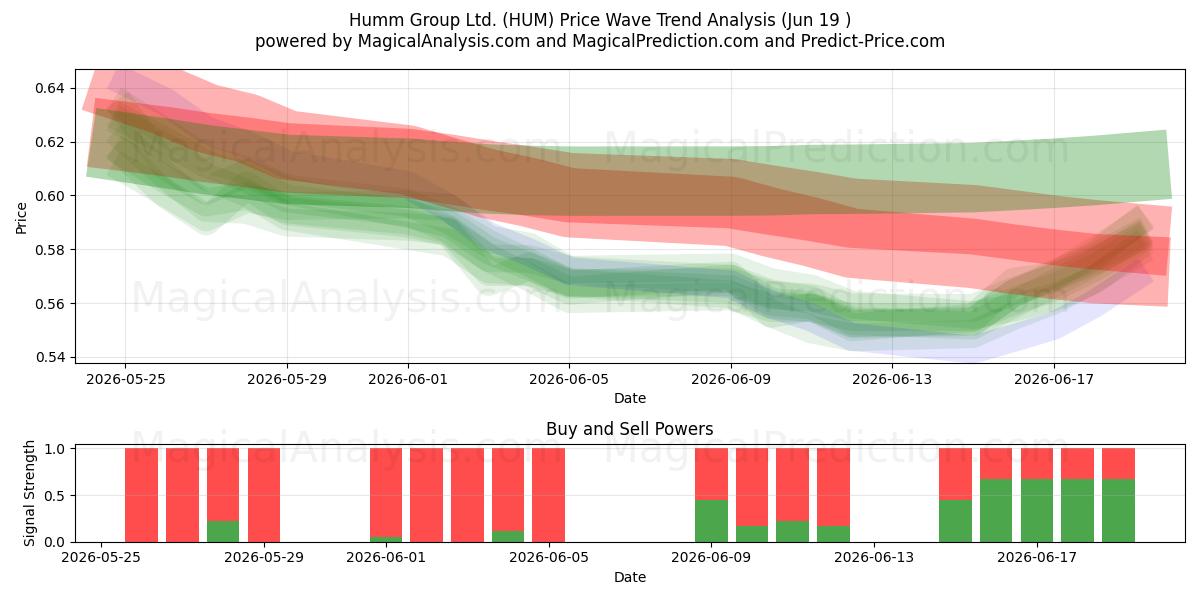1200x600 pixels.
Task: Click the 0.64 tick on the Price axis
Action: click(49, 88)
